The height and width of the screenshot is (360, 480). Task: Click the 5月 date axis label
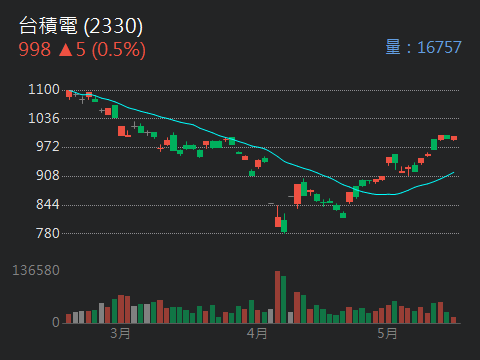[387, 333]
